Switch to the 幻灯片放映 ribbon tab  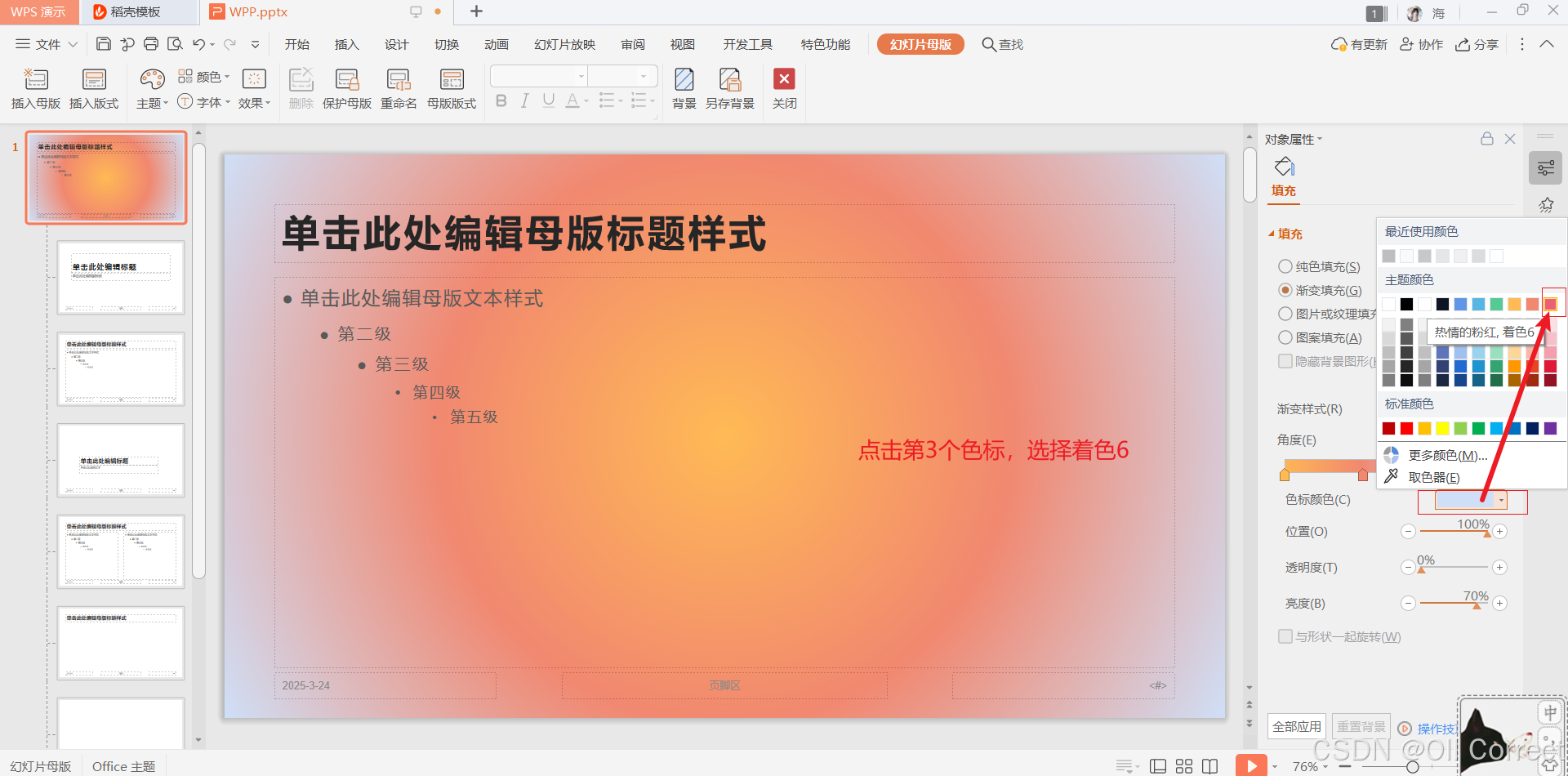click(564, 44)
